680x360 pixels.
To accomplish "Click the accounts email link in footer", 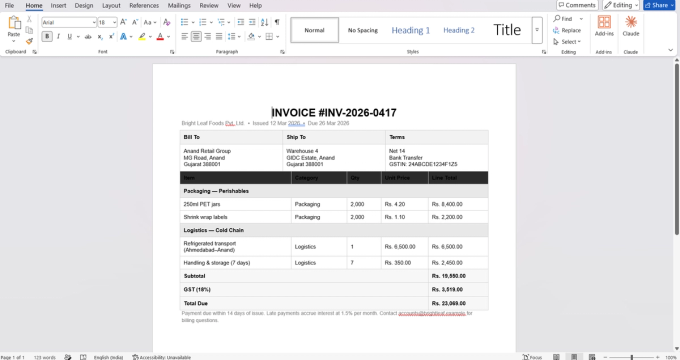I will (432, 313).
